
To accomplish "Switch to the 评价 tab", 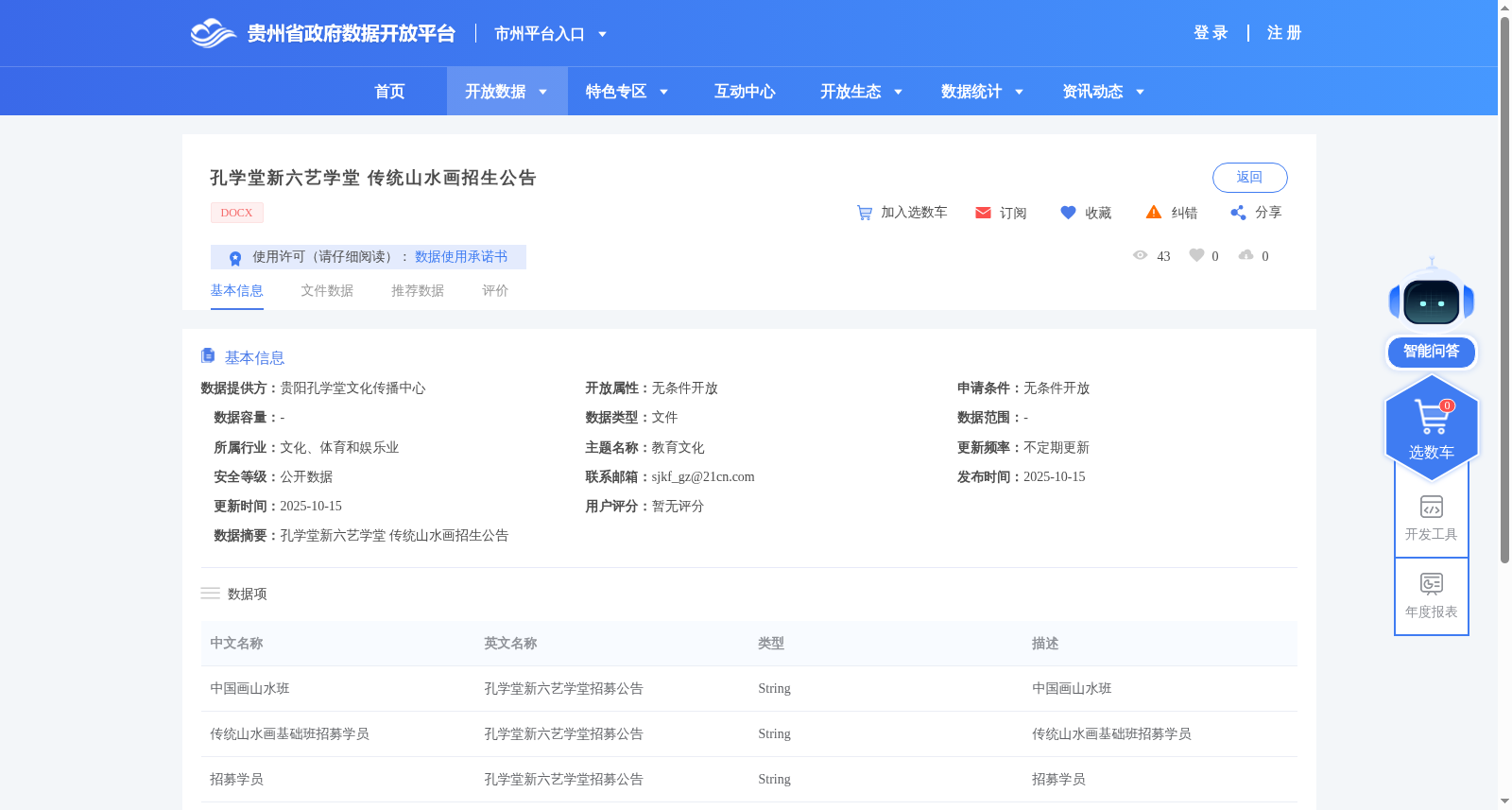I will coord(495,291).
